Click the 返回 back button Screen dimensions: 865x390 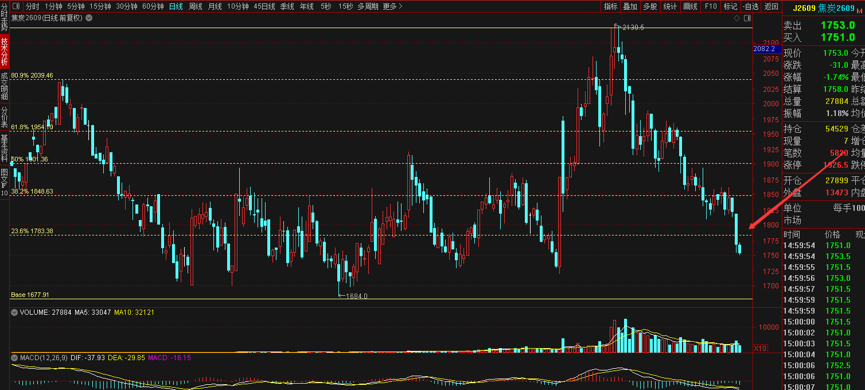point(771,7)
